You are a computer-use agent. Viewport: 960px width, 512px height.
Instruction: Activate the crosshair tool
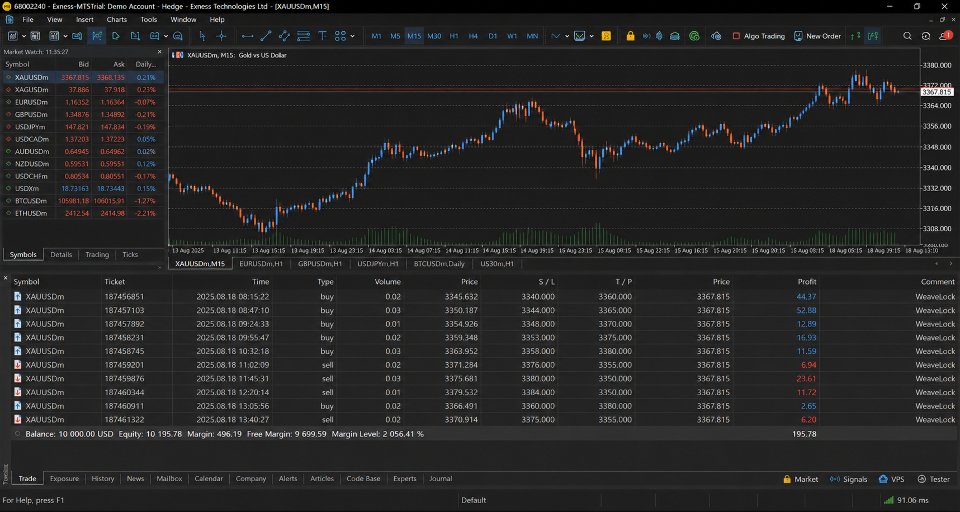pyautogui.click(x=221, y=36)
